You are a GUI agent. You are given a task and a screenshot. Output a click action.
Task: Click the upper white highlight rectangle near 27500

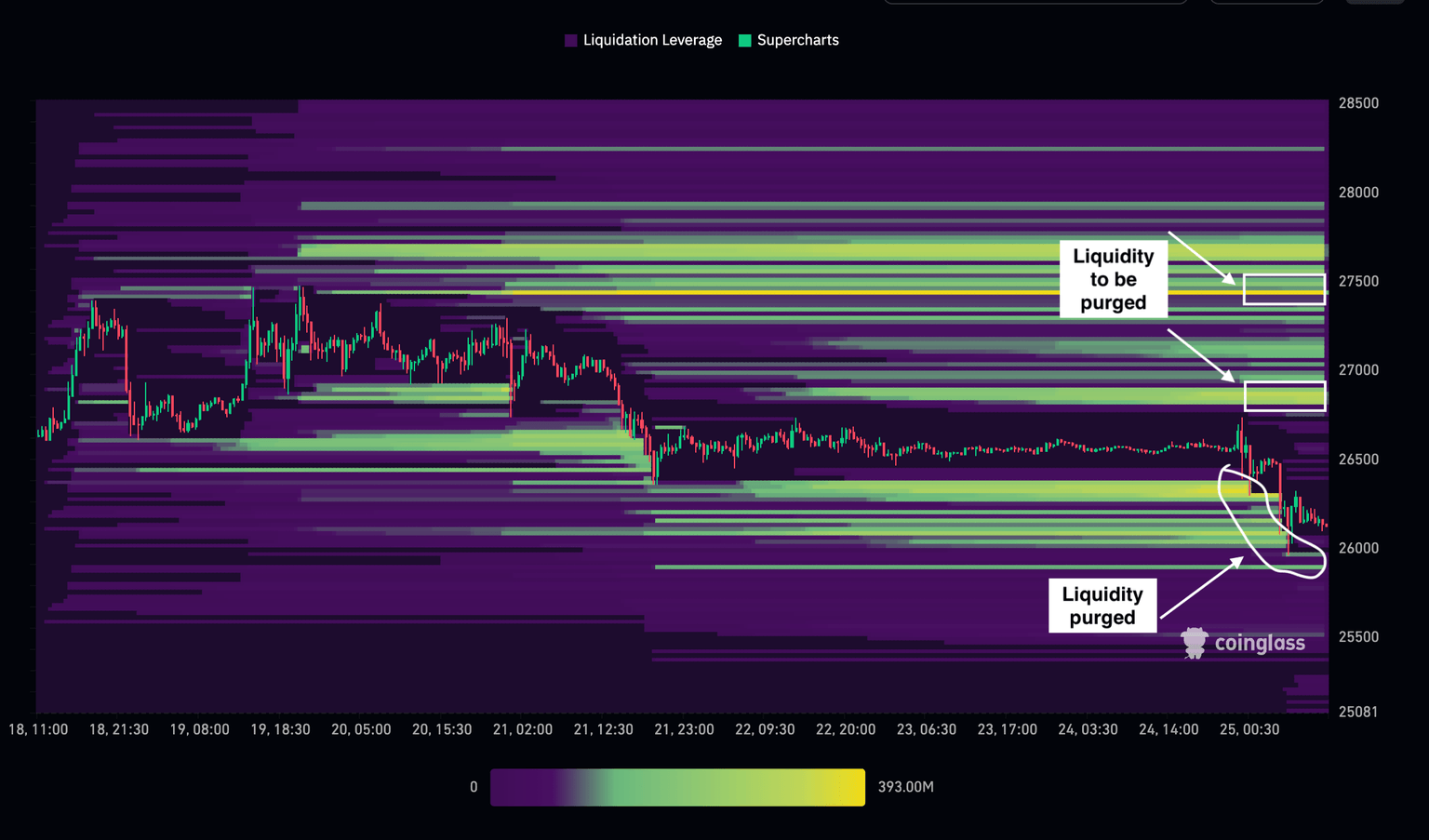[x=1284, y=288]
